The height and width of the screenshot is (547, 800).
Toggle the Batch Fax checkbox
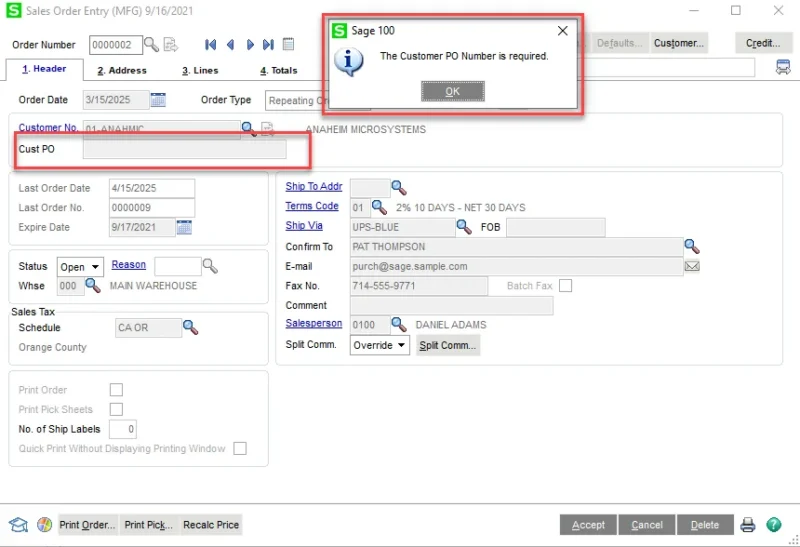pyautogui.click(x=565, y=285)
